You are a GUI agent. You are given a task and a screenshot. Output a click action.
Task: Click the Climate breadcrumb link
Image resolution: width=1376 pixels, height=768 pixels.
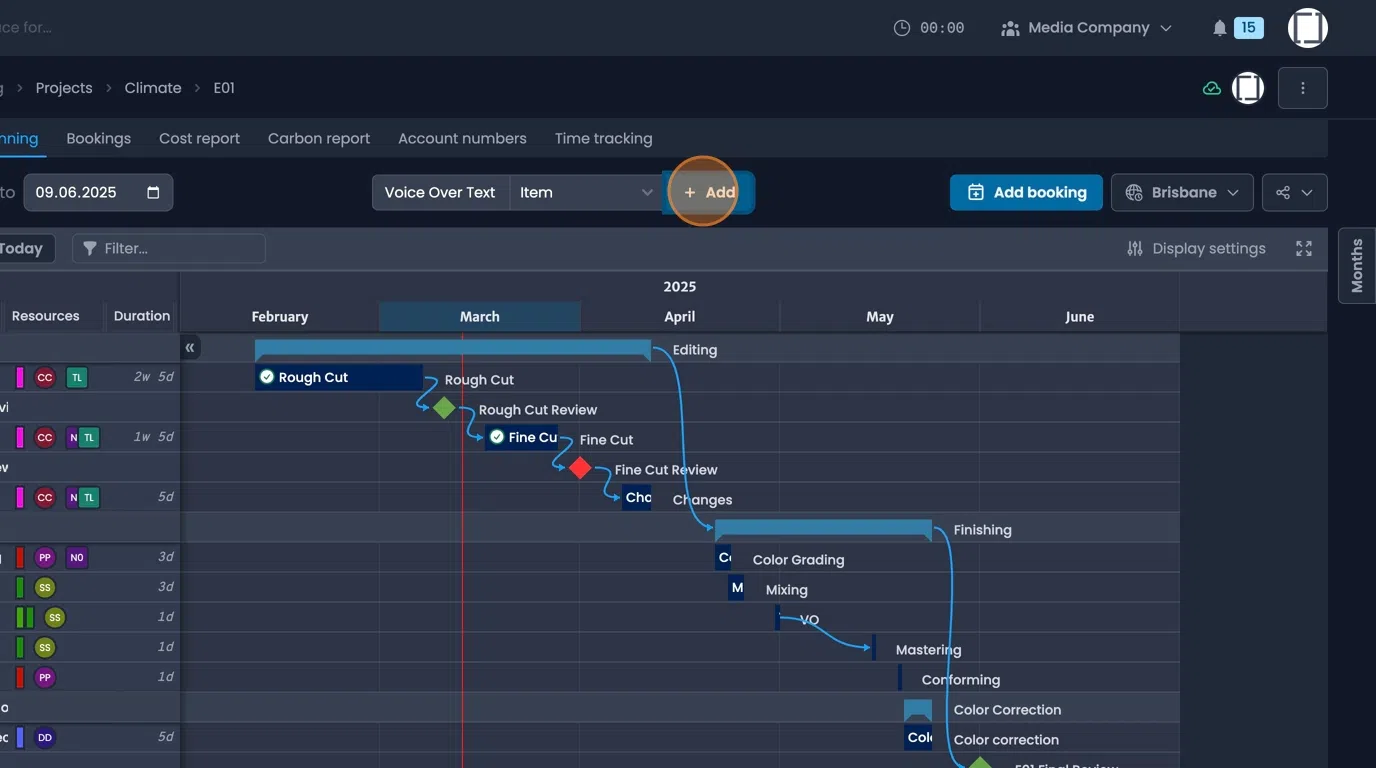click(x=153, y=88)
